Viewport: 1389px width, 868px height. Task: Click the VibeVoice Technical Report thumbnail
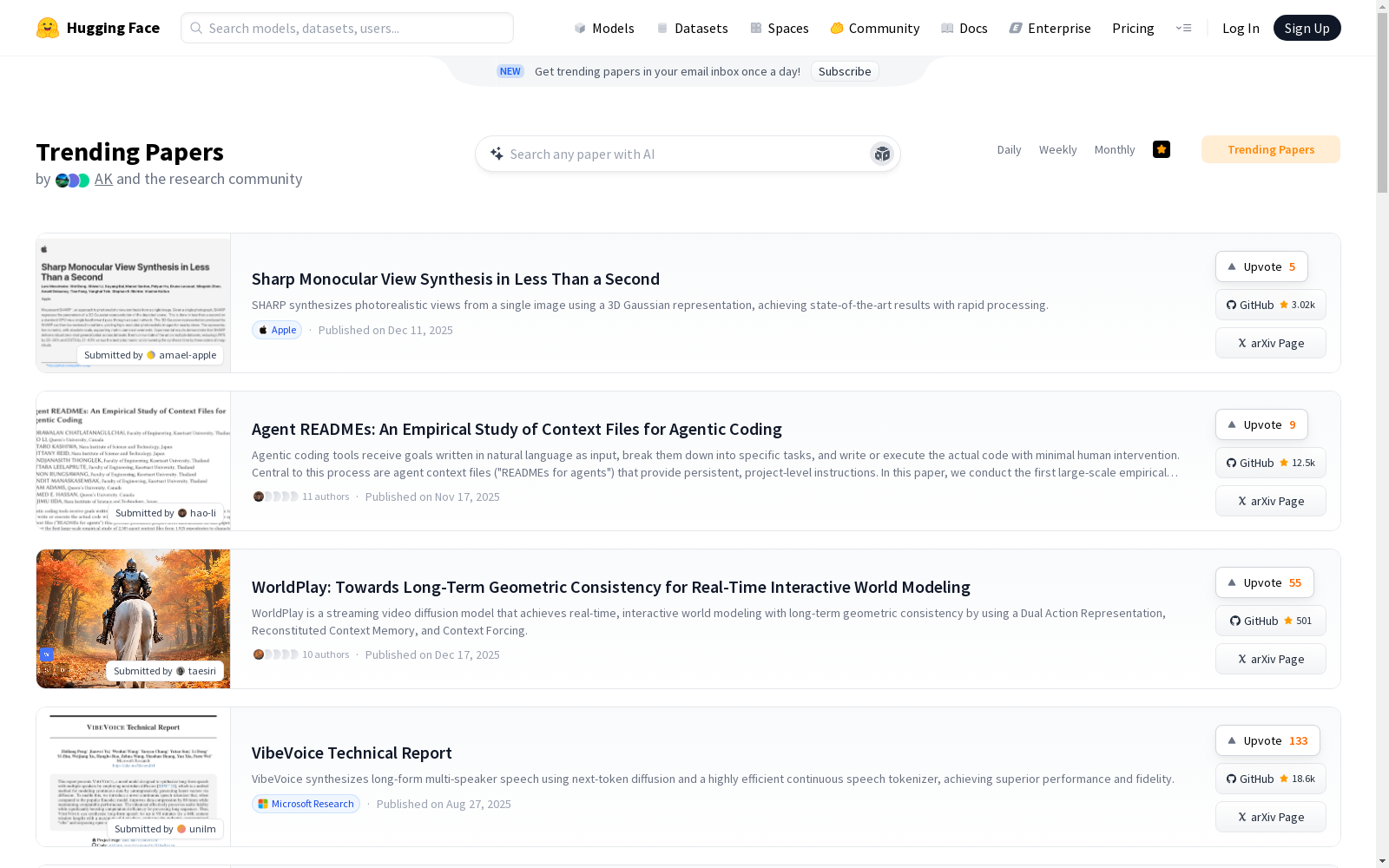133,777
